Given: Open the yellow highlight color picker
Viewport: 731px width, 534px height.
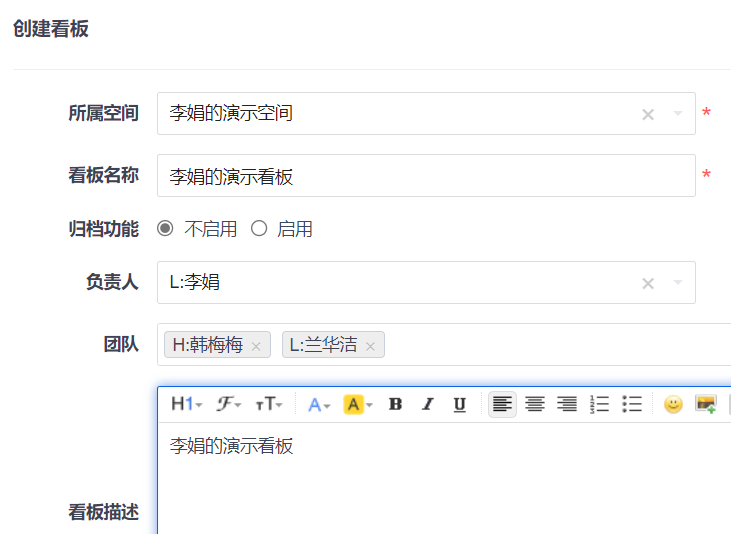Looking at the screenshot, I should click(x=358, y=404).
